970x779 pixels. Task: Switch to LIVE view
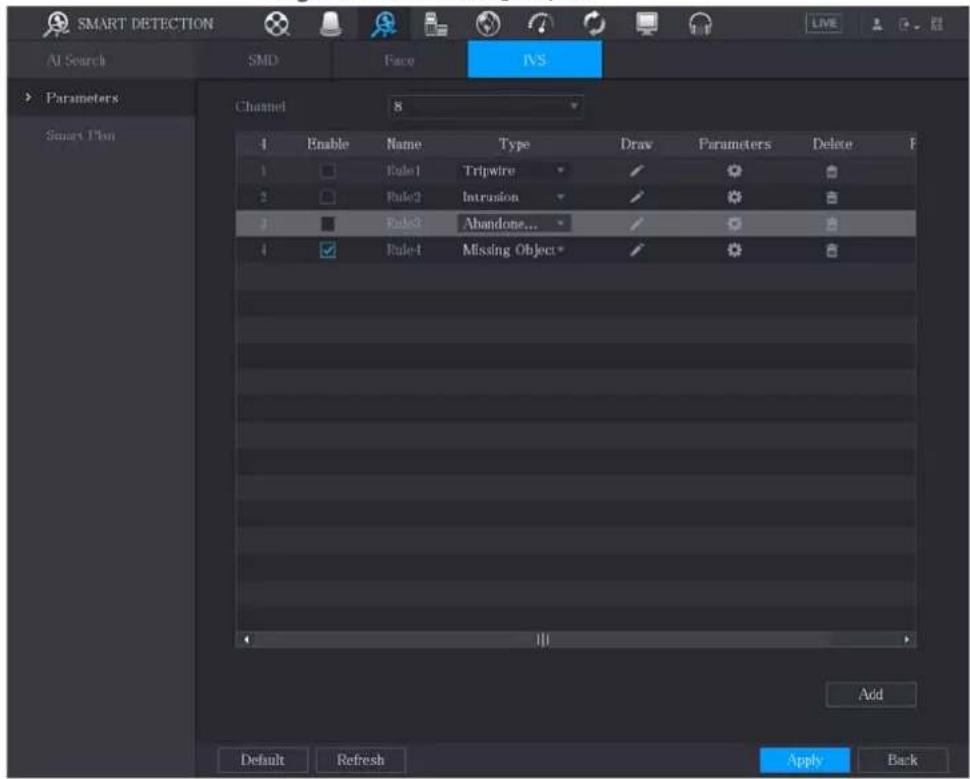tap(823, 24)
